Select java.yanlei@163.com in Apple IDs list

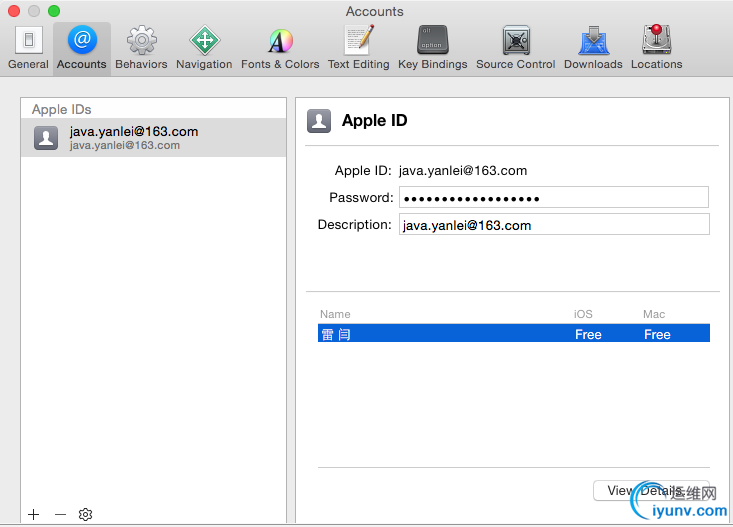pyautogui.click(x=153, y=137)
